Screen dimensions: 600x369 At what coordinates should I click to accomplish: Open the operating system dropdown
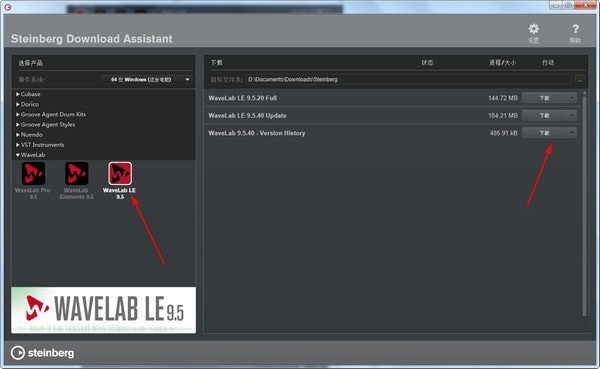(x=147, y=80)
